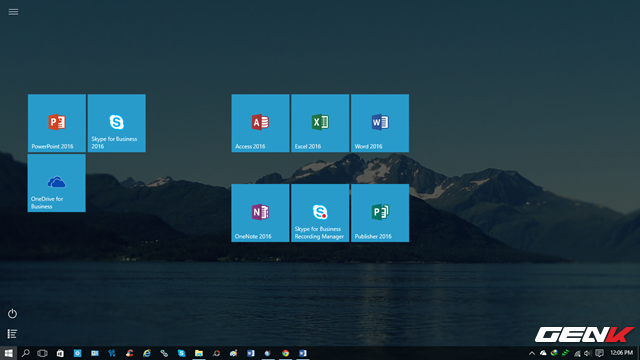The height and width of the screenshot is (360, 640).
Task: Launch the Access 2016 tile
Action: [260, 123]
